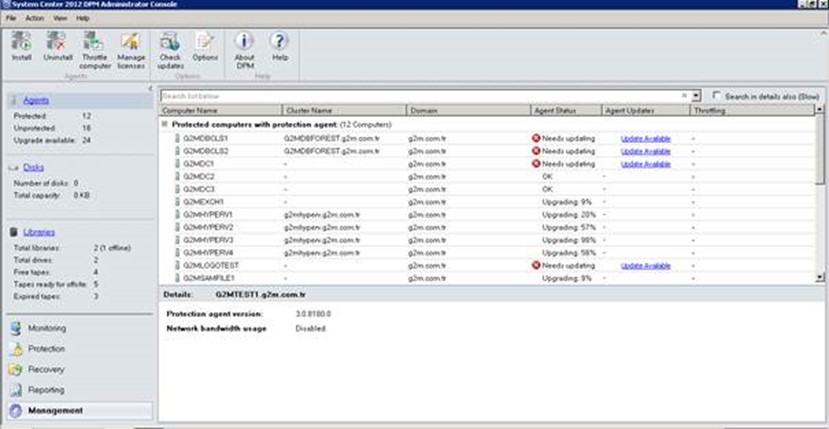Open the View menu
The width and height of the screenshot is (829, 429).
pos(60,18)
